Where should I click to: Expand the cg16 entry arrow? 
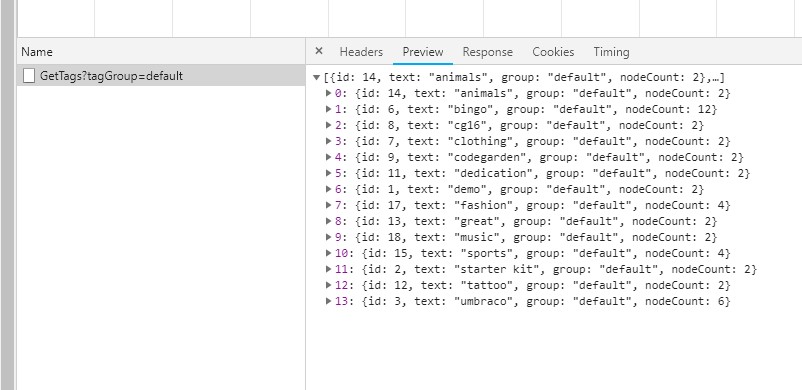(x=328, y=125)
